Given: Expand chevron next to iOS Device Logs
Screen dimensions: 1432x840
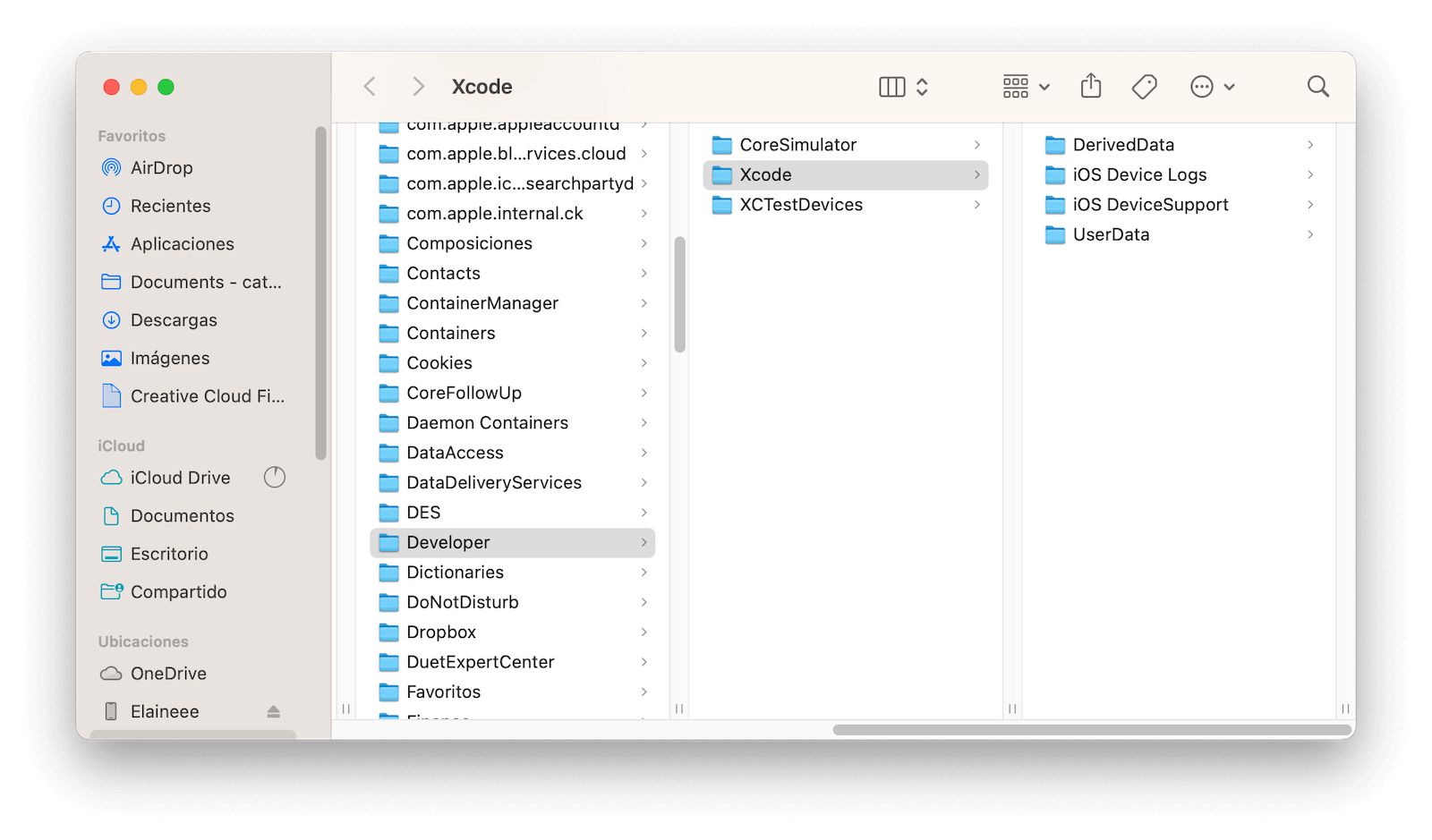Looking at the screenshot, I should coord(1310,174).
